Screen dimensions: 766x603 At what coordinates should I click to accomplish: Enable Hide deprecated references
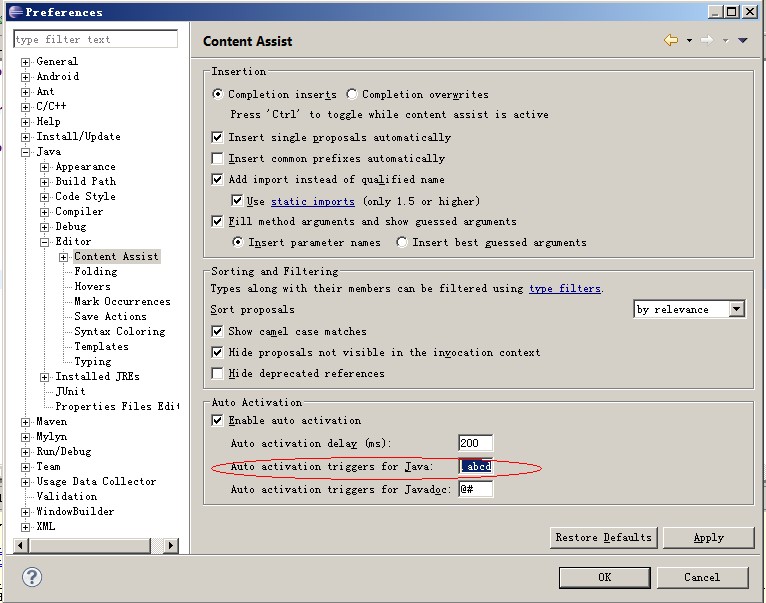click(217, 373)
